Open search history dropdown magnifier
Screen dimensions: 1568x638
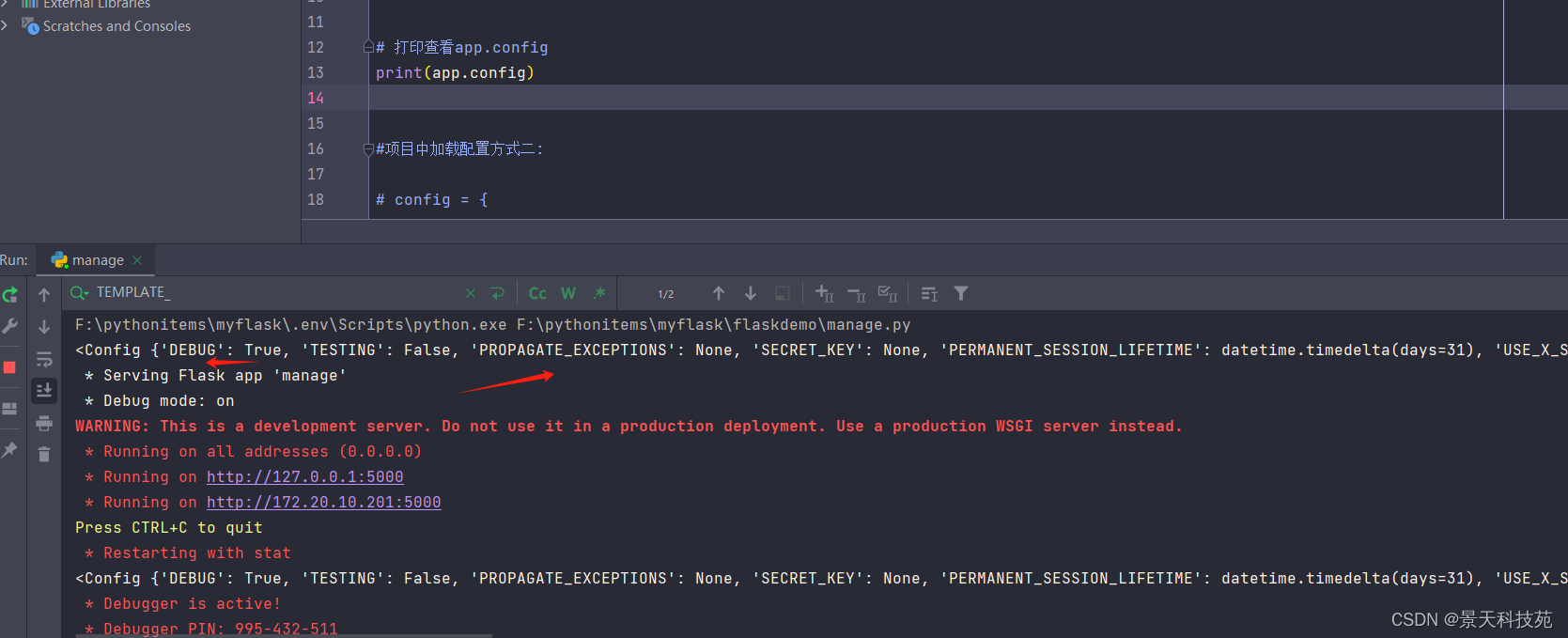[80, 293]
